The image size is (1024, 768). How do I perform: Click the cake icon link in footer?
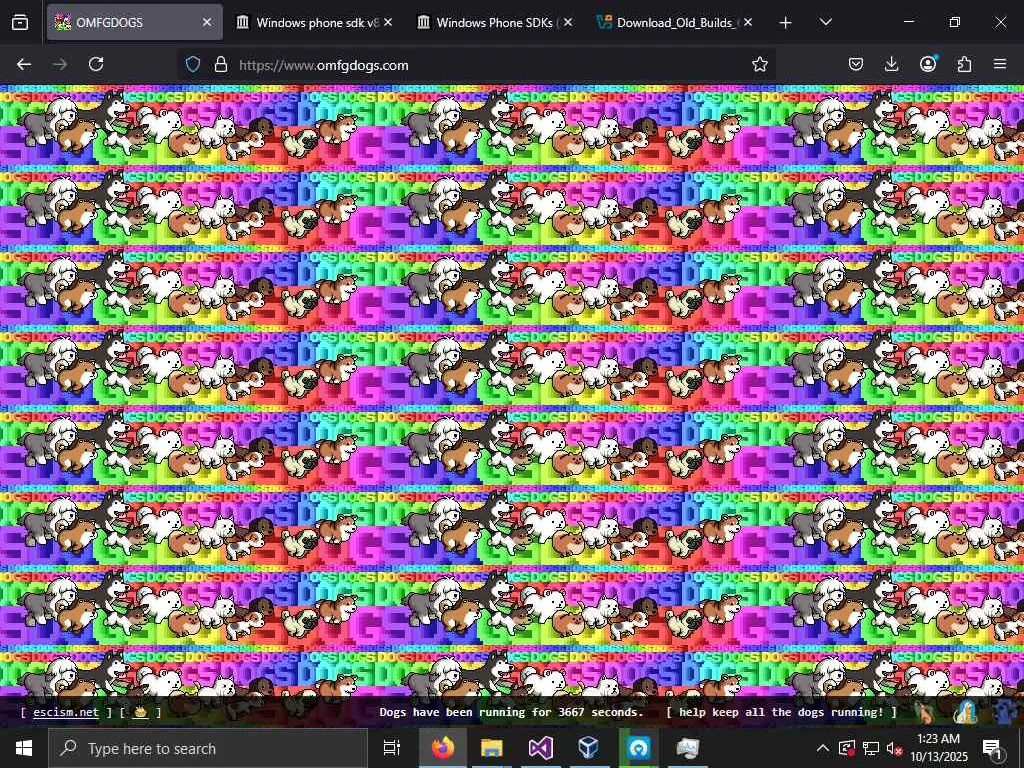(140, 712)
